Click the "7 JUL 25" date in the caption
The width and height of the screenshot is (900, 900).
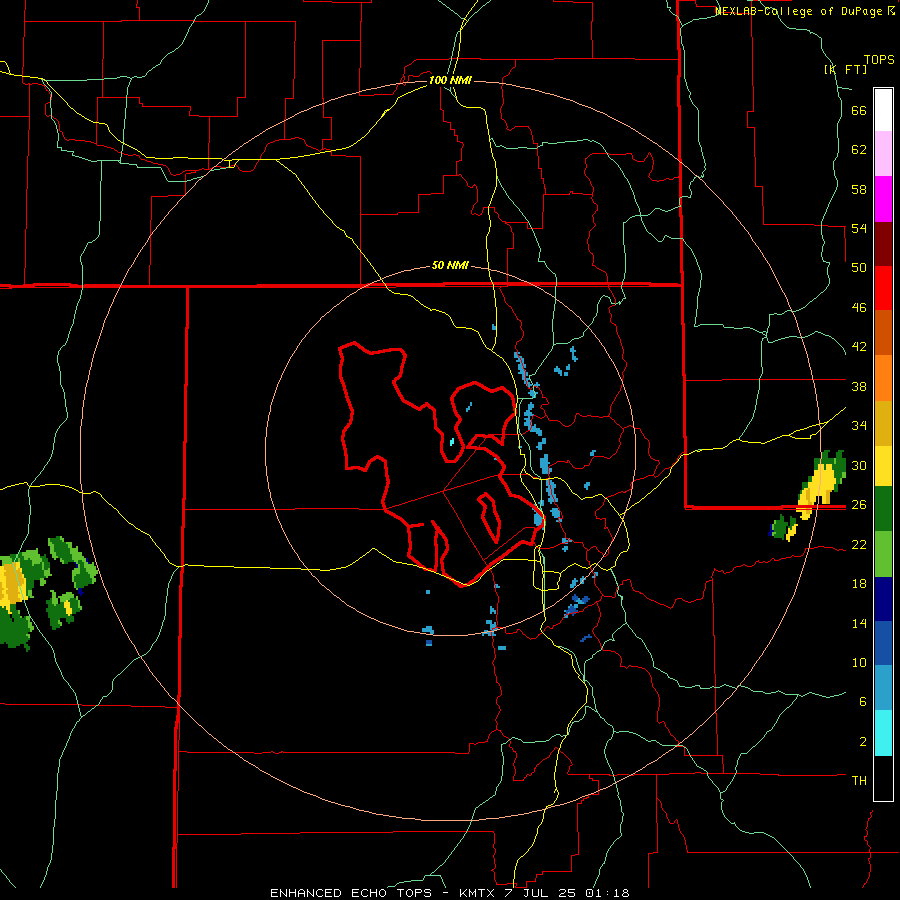click(540, 893)
